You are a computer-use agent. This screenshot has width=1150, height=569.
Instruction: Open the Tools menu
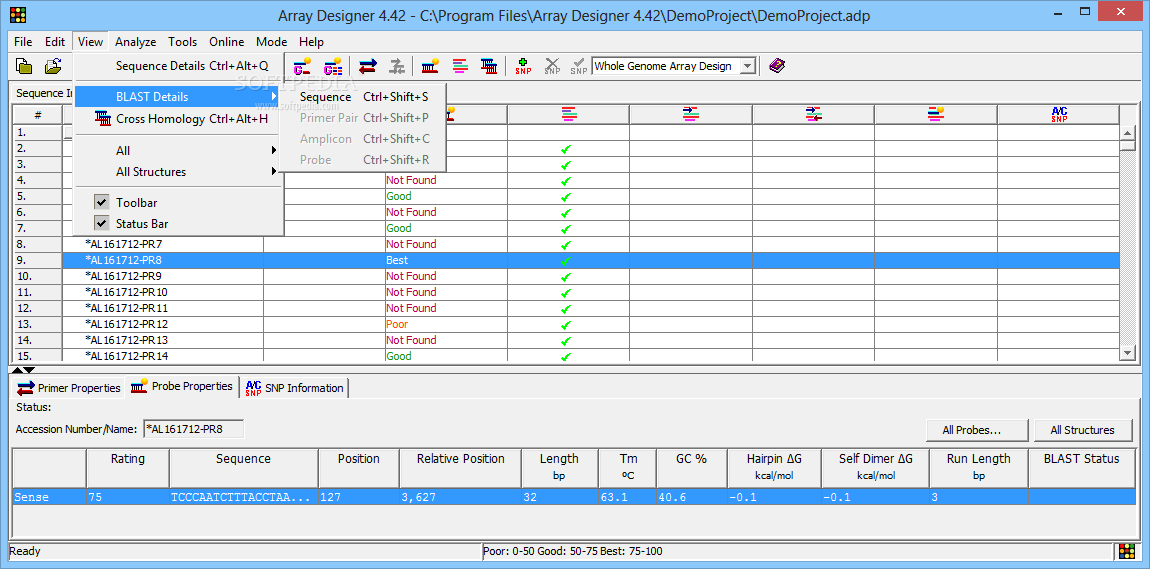click(183, 42)
